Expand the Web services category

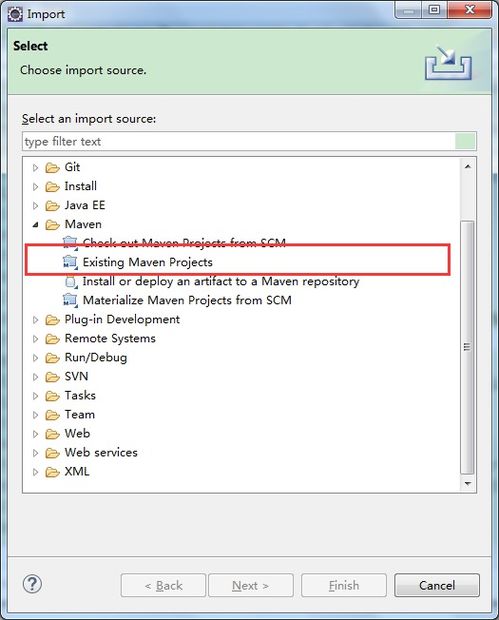[x=36, y=453]
